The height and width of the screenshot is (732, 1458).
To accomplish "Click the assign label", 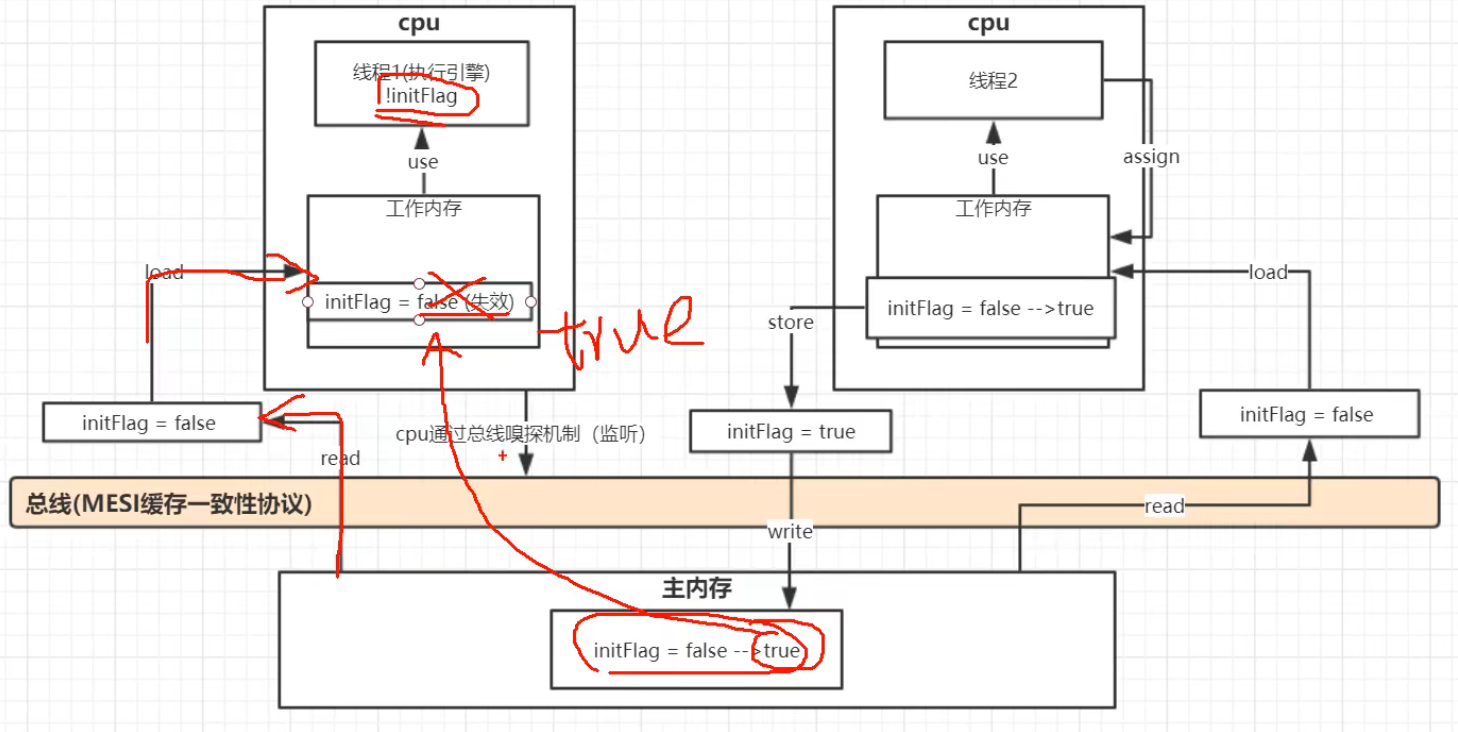I will tap(1151, 157).
